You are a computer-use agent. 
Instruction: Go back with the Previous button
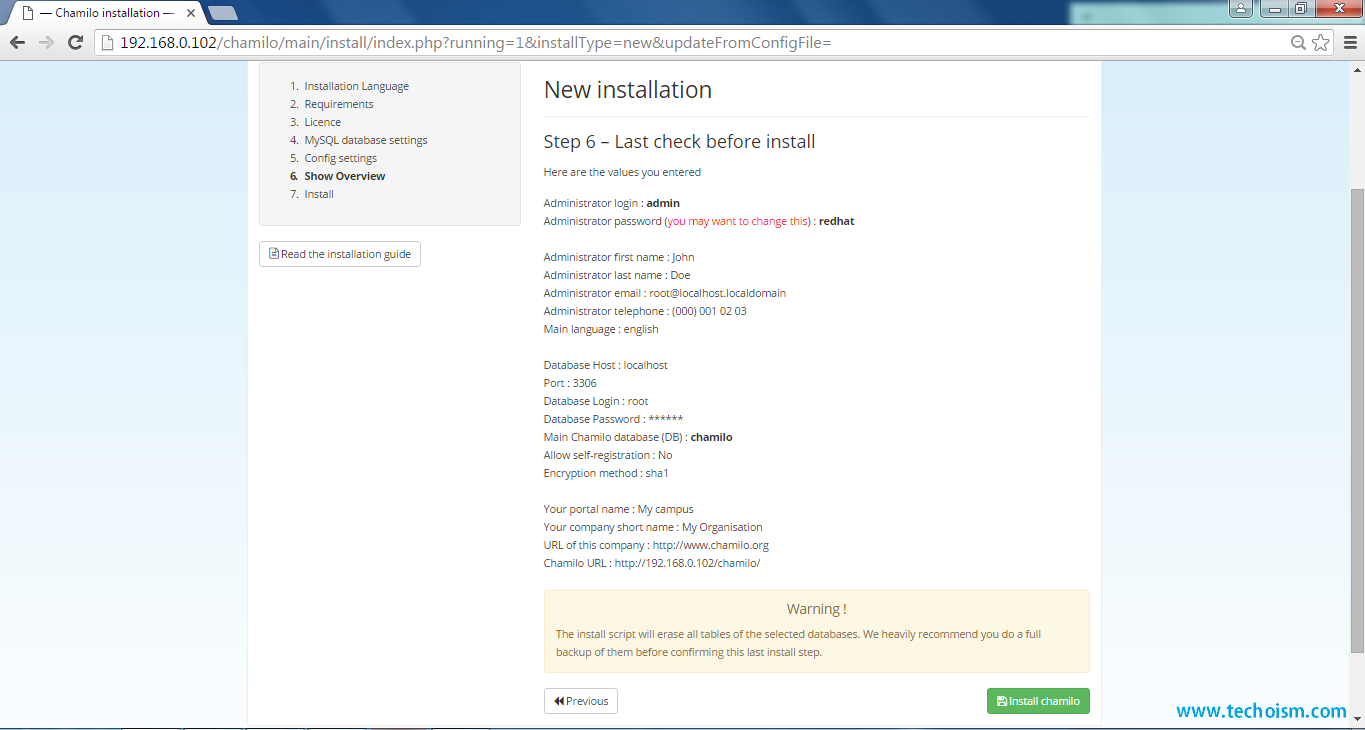581,701
